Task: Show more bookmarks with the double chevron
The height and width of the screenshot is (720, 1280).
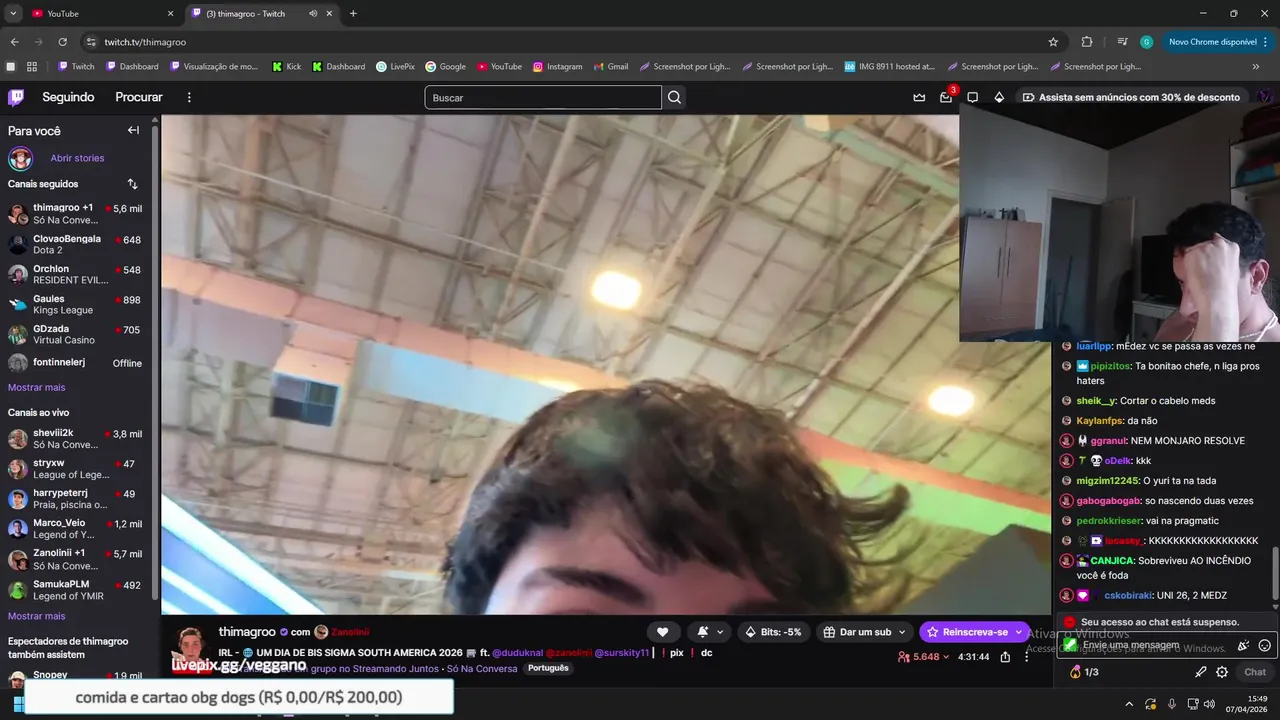Action: tap(1256, 67)
